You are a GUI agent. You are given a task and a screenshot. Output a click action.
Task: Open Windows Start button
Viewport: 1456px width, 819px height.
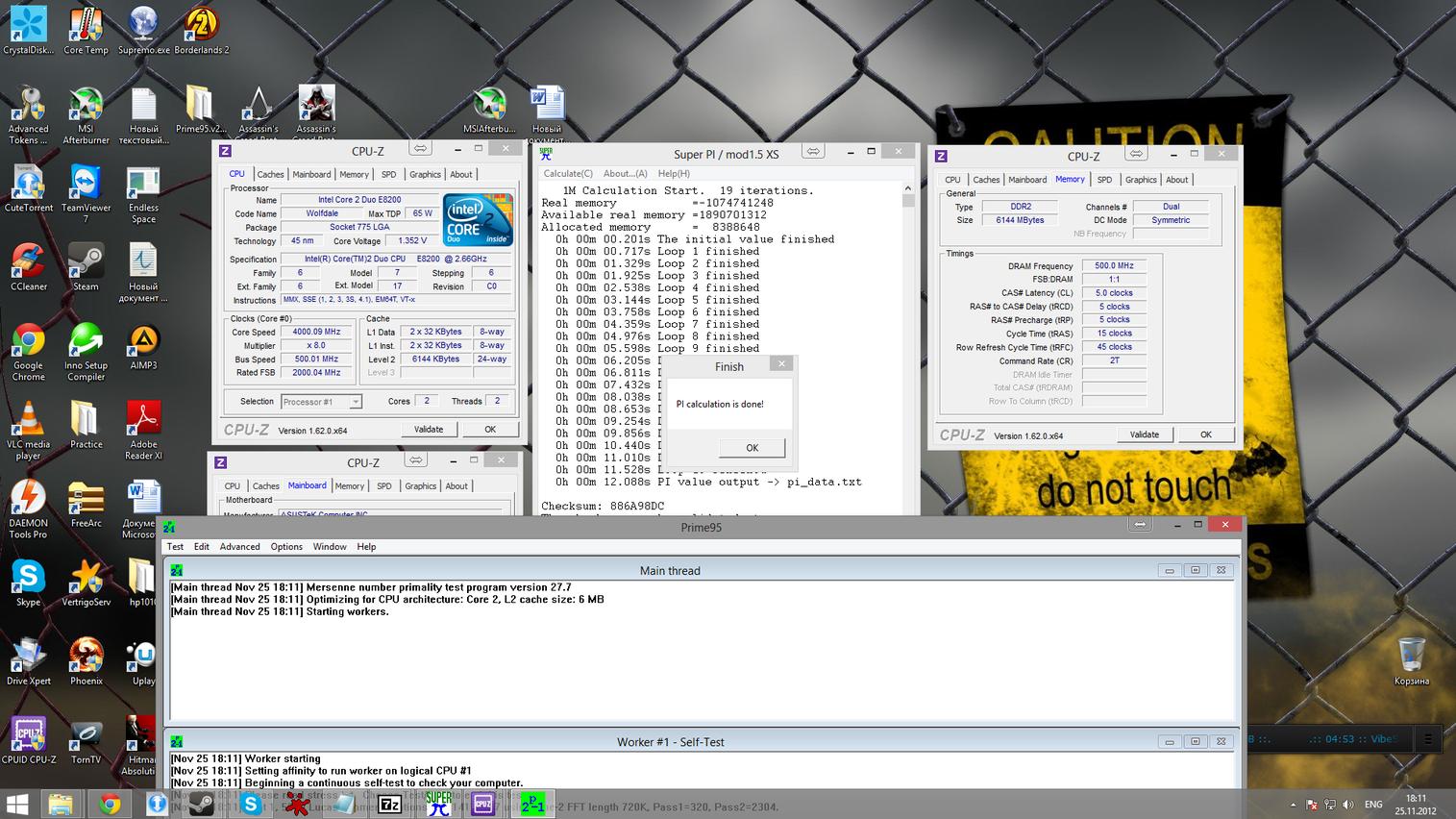(x=17, y=804)
